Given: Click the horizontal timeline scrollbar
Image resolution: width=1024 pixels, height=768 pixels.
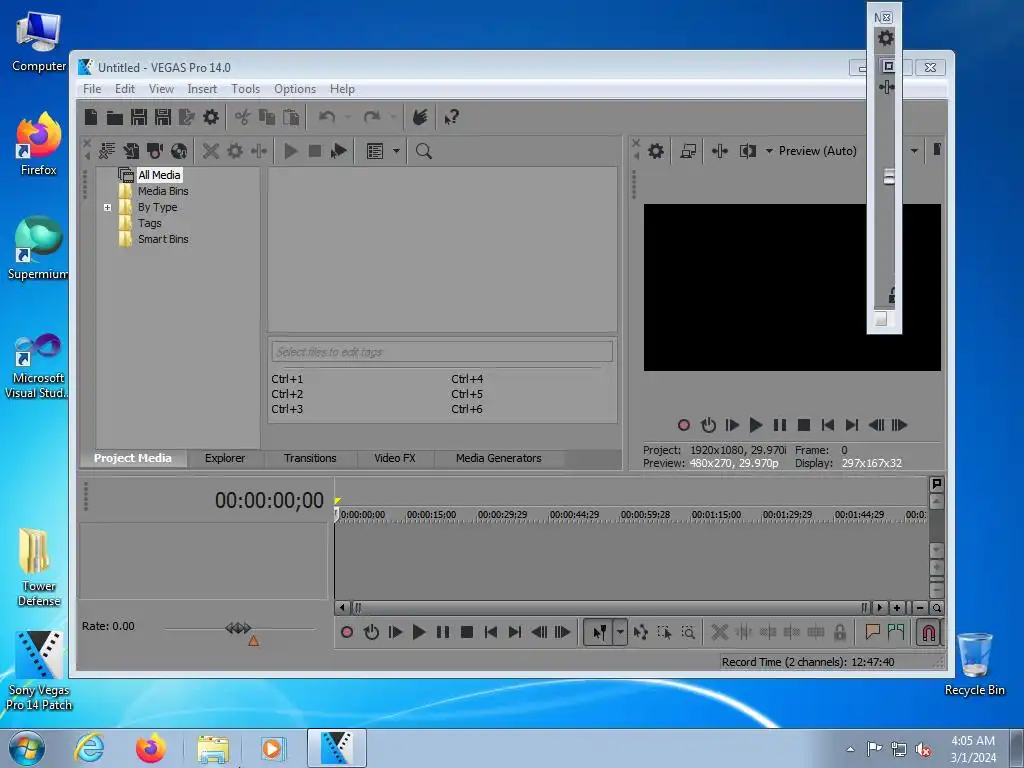Looking at the screenshot, I should coord(611,608).
